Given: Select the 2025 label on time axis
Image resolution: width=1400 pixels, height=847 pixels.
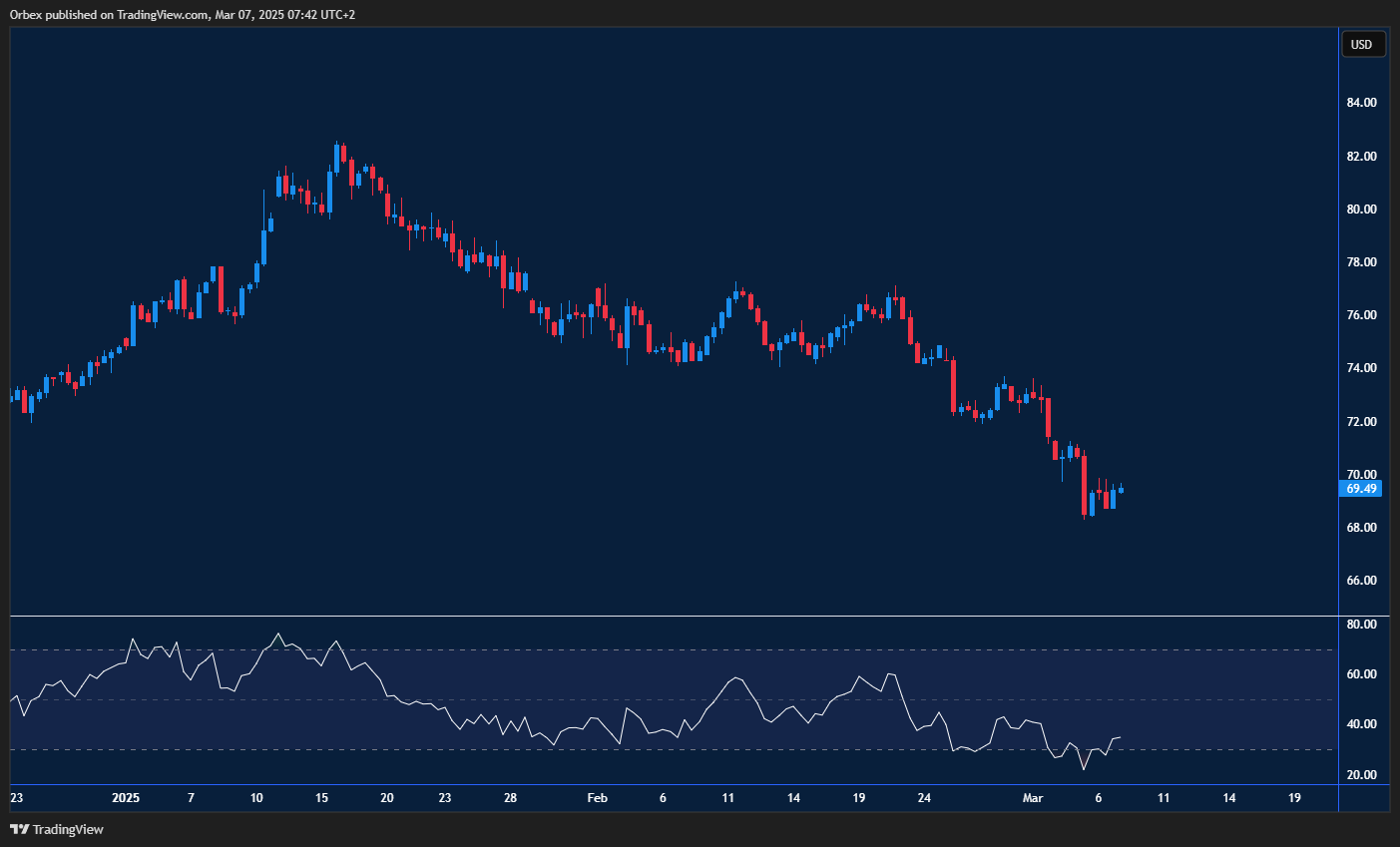Looking at the screenshot, I should pos(126,798).
